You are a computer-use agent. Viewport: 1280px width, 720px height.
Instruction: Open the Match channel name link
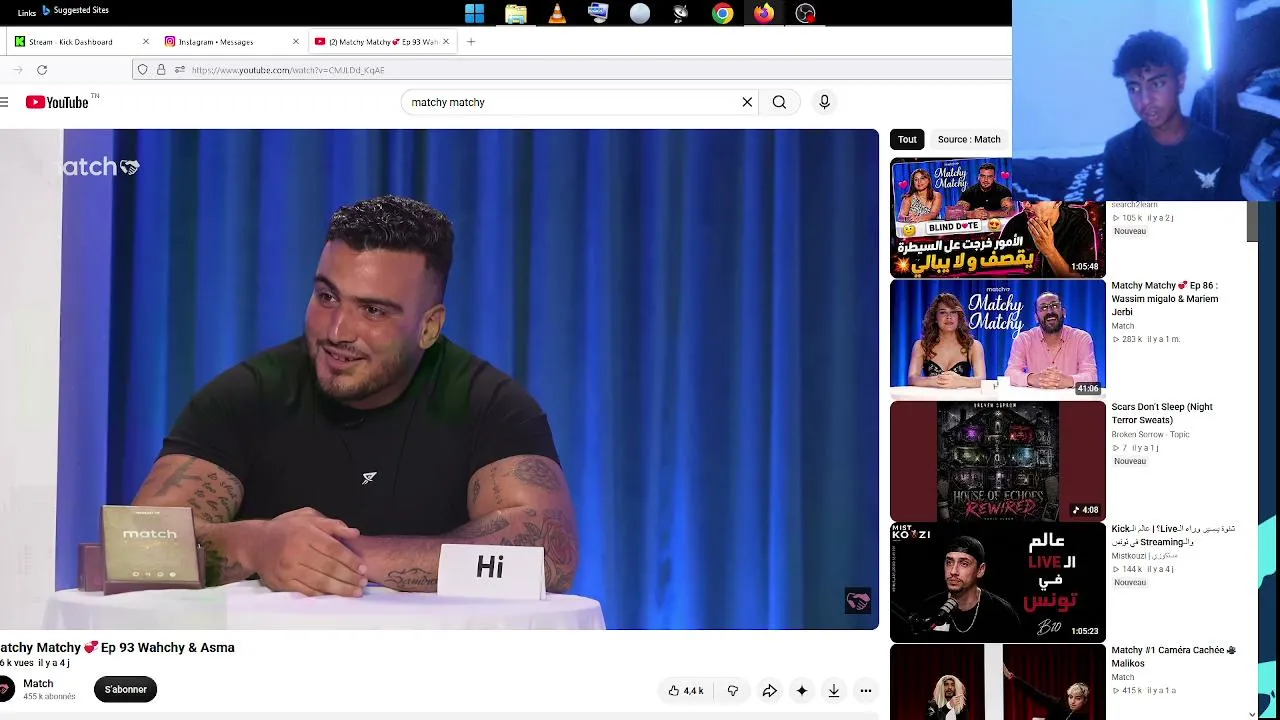click(38, 684)
